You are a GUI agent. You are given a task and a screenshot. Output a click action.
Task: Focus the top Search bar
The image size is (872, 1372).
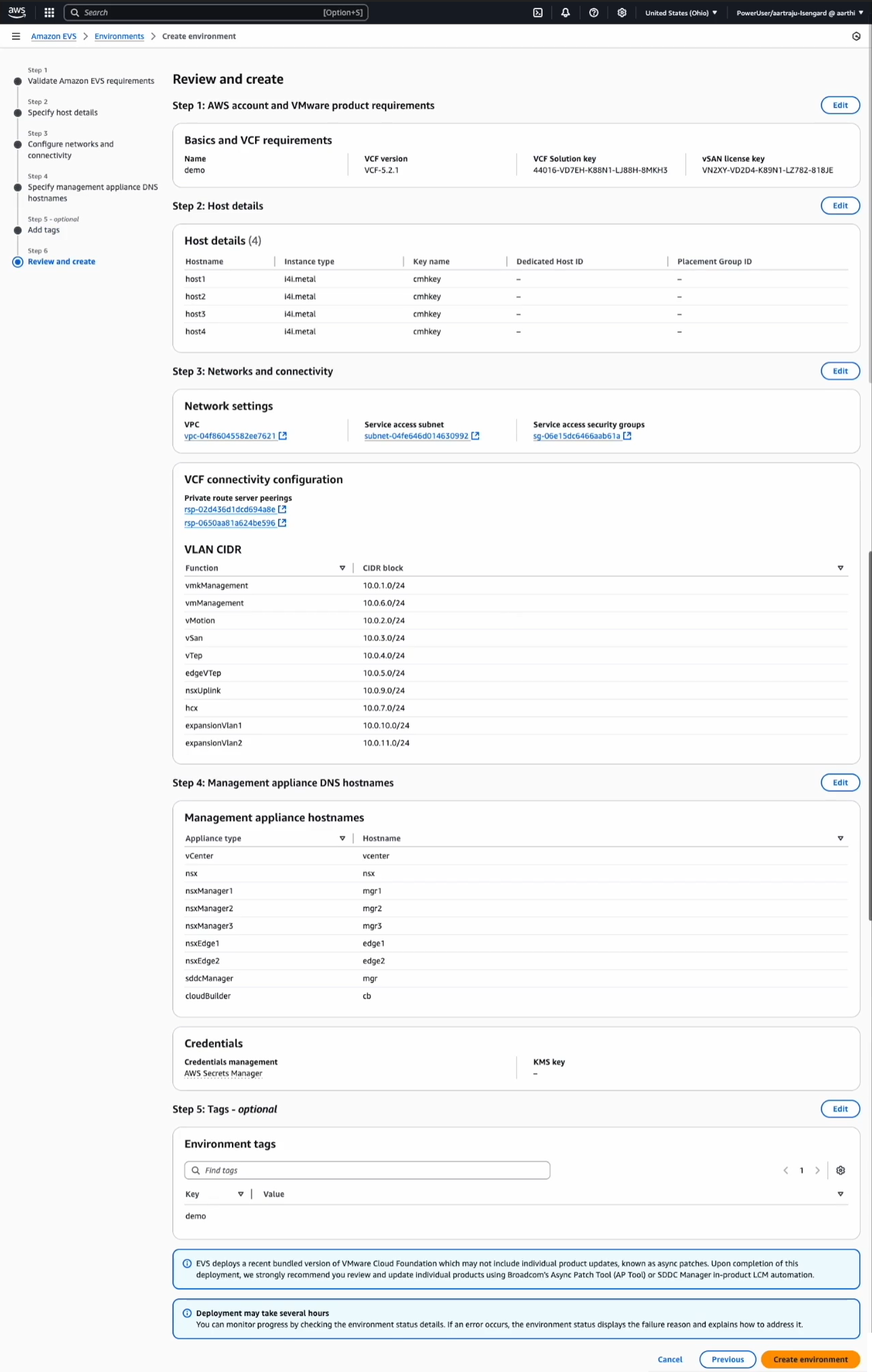(216, 13)
